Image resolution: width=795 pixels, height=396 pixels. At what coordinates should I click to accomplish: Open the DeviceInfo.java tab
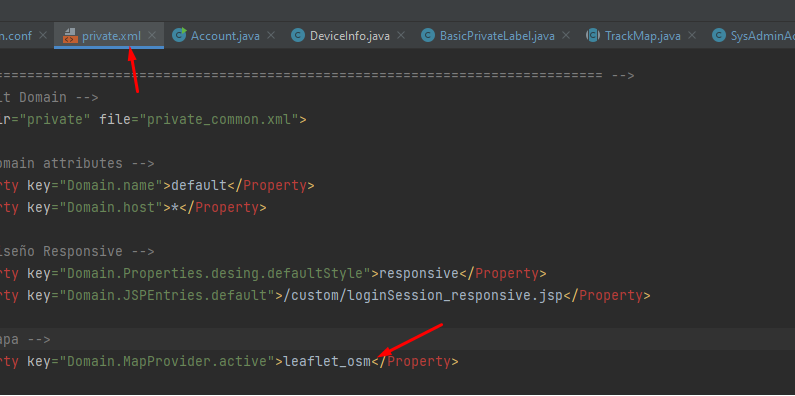pos(350,36)
